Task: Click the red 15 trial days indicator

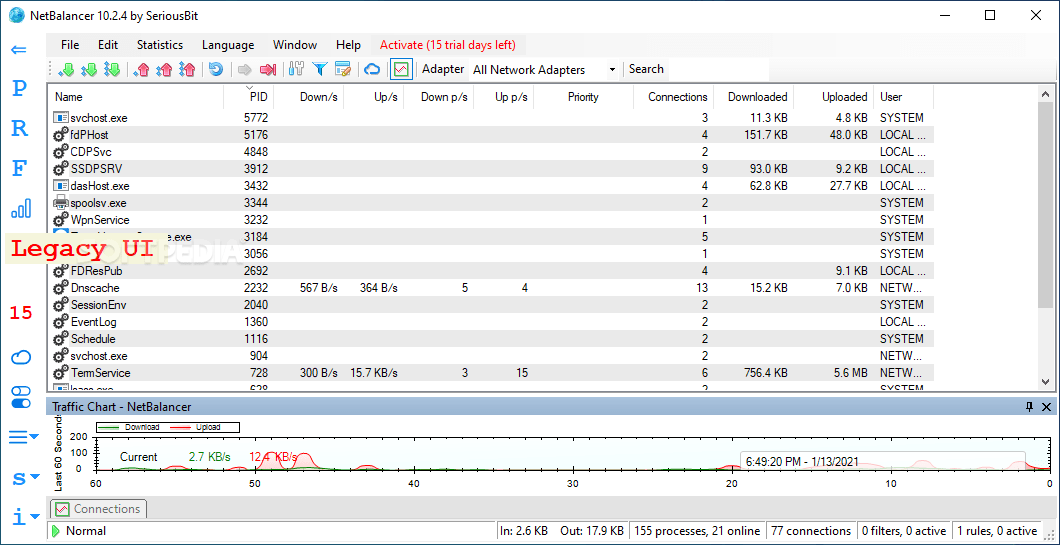Action: pyautogui.click(x=20, y=313)
